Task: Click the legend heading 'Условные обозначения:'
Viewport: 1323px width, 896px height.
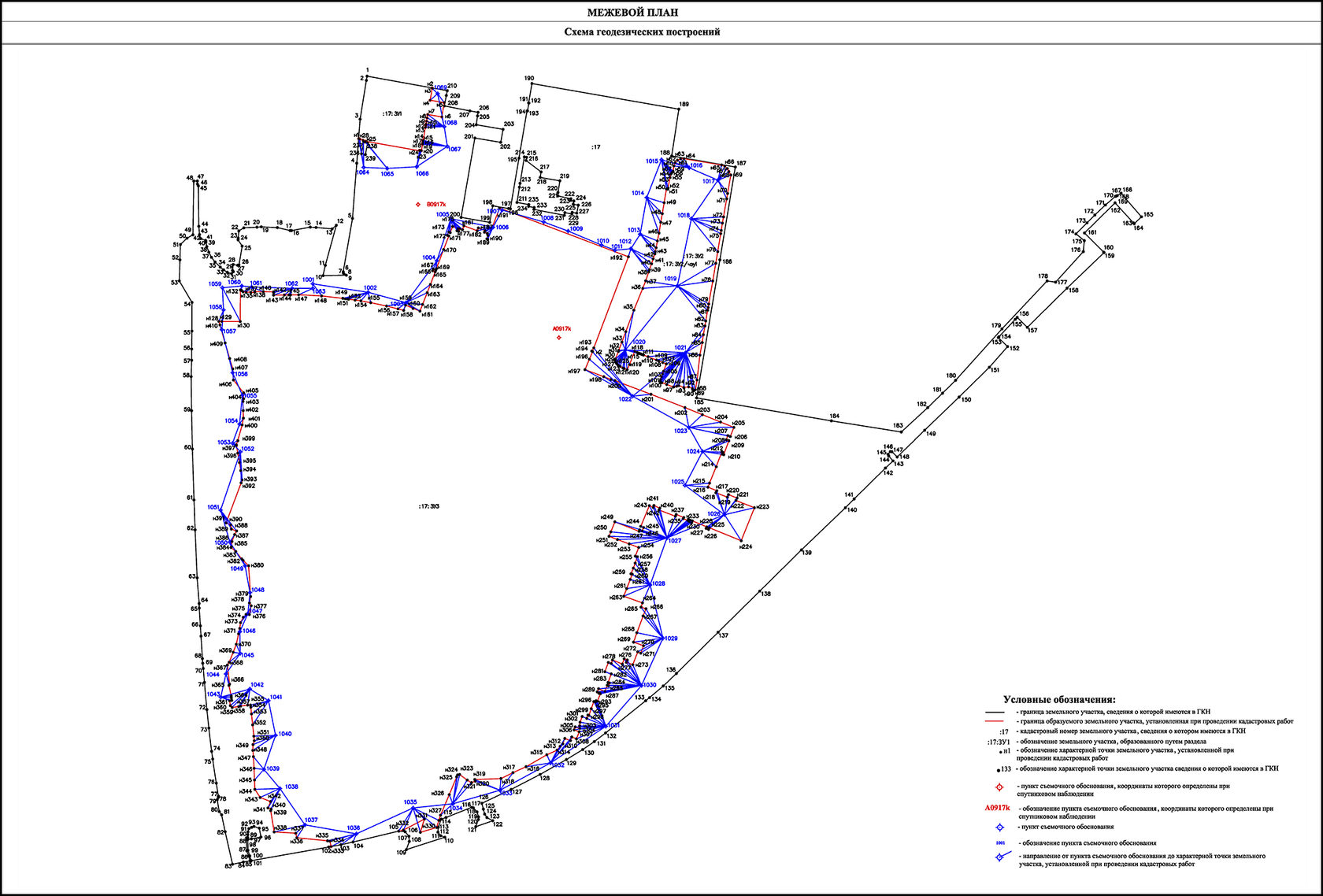Action: 1059,699
